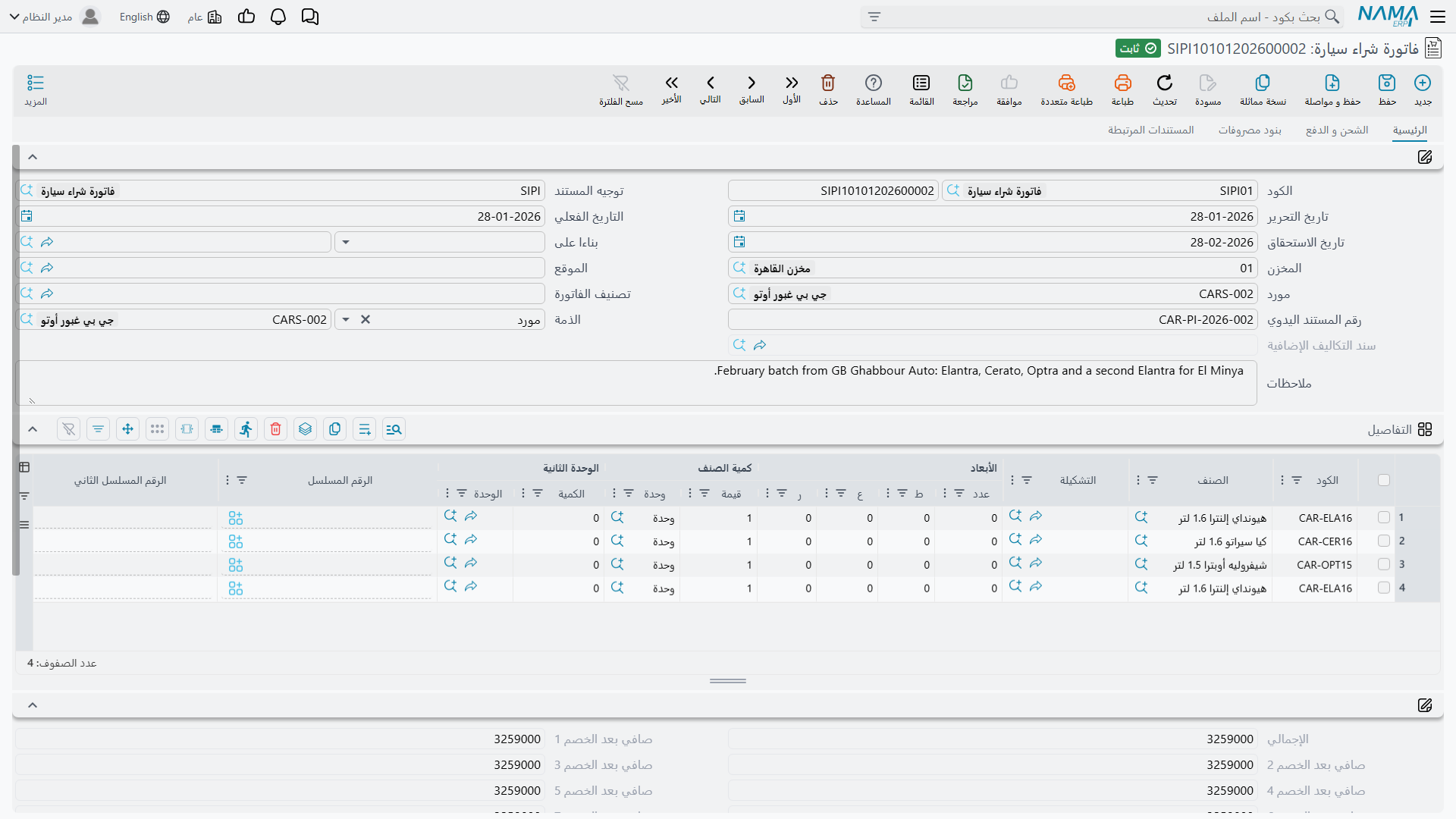Collapse the header section with its chevron
Image resolution: width=1456 pixels, height=819 pixels.
pos(33,157)
